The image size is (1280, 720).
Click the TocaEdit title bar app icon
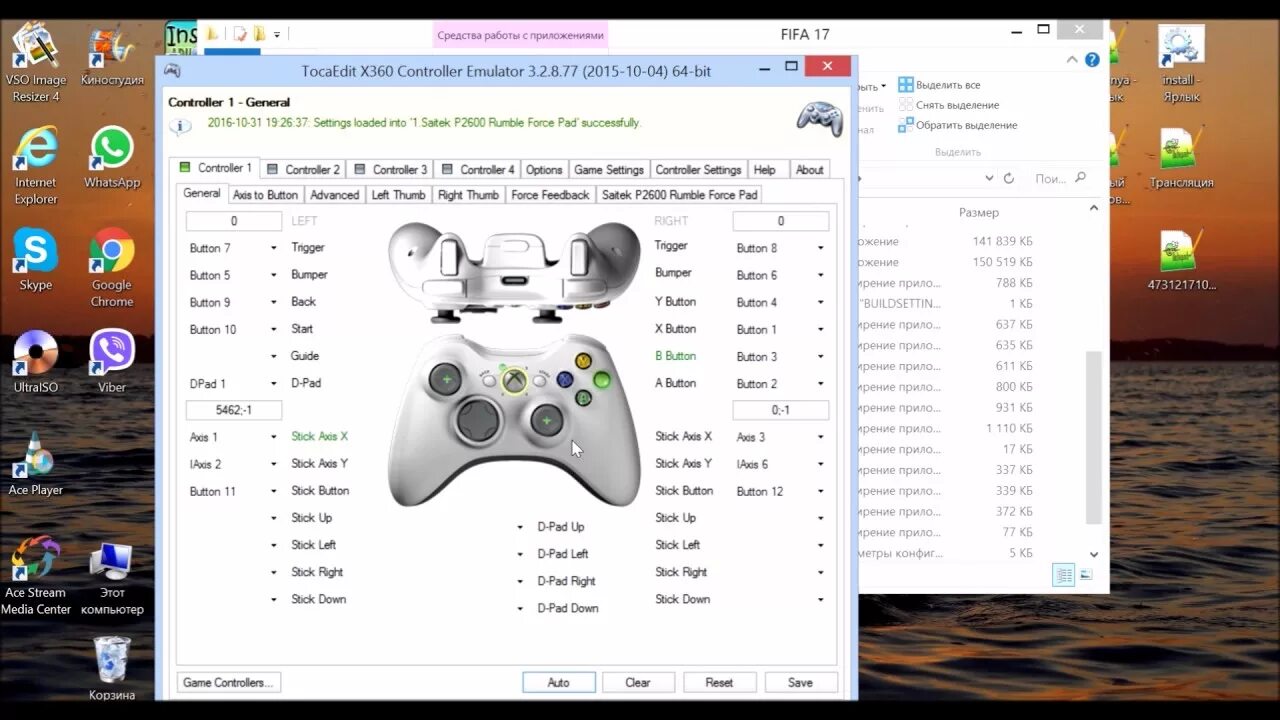tap(172, 70)
